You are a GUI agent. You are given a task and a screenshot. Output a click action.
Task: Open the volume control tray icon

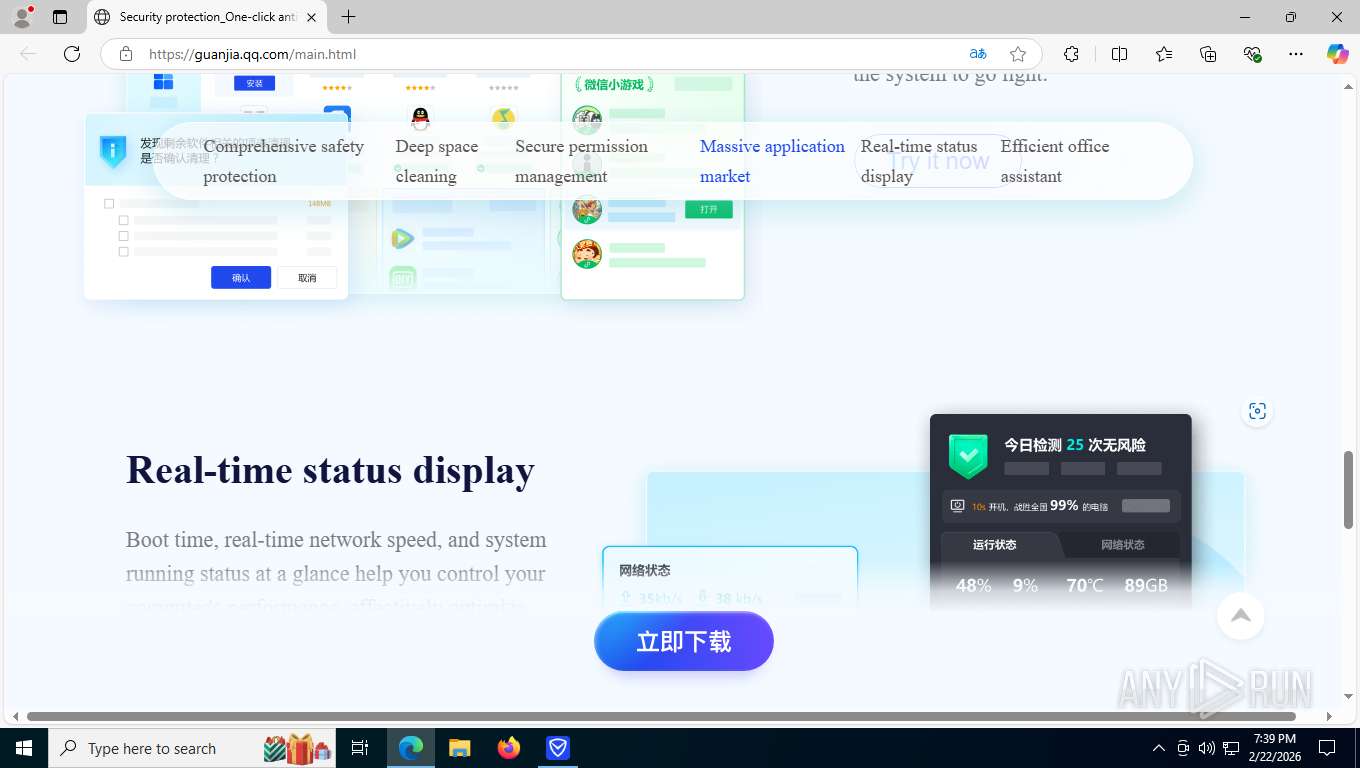pos(1207,748)
